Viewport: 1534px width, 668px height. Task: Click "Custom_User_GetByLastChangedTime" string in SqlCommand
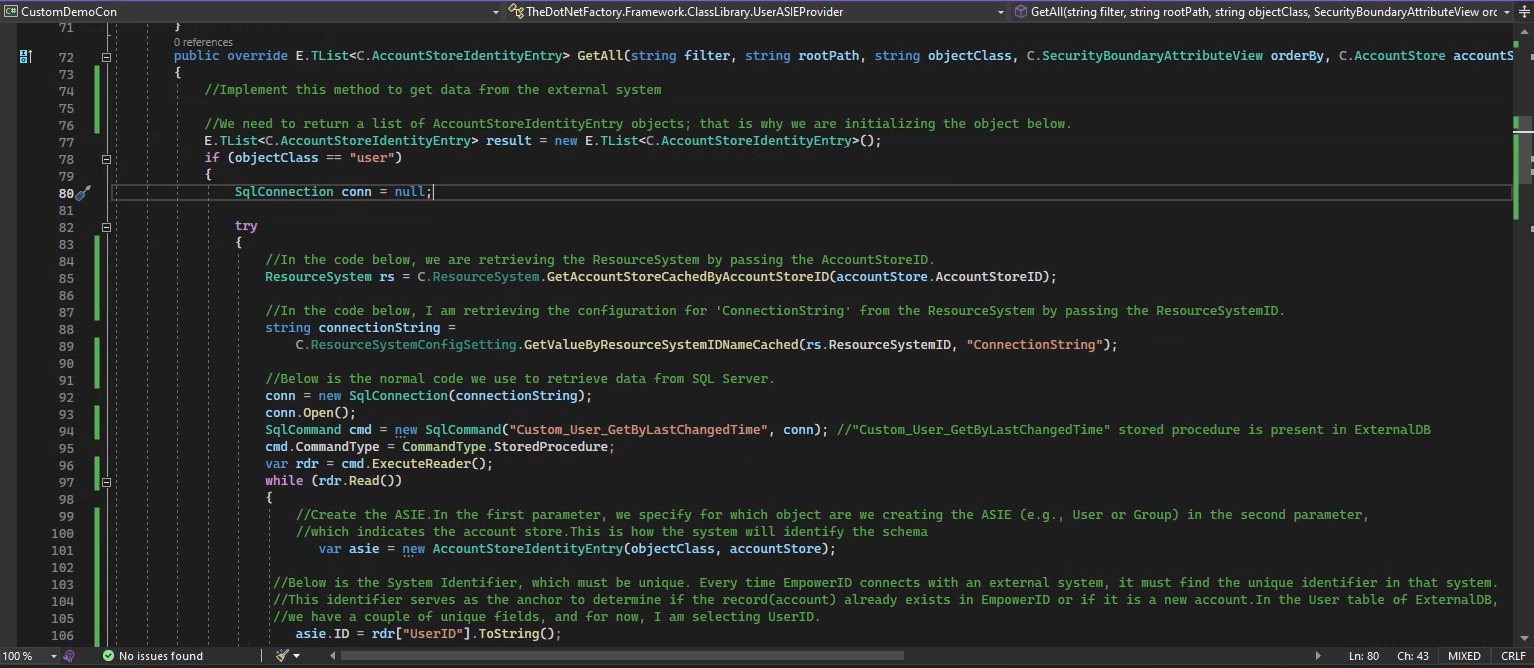(x=638, y=429)
